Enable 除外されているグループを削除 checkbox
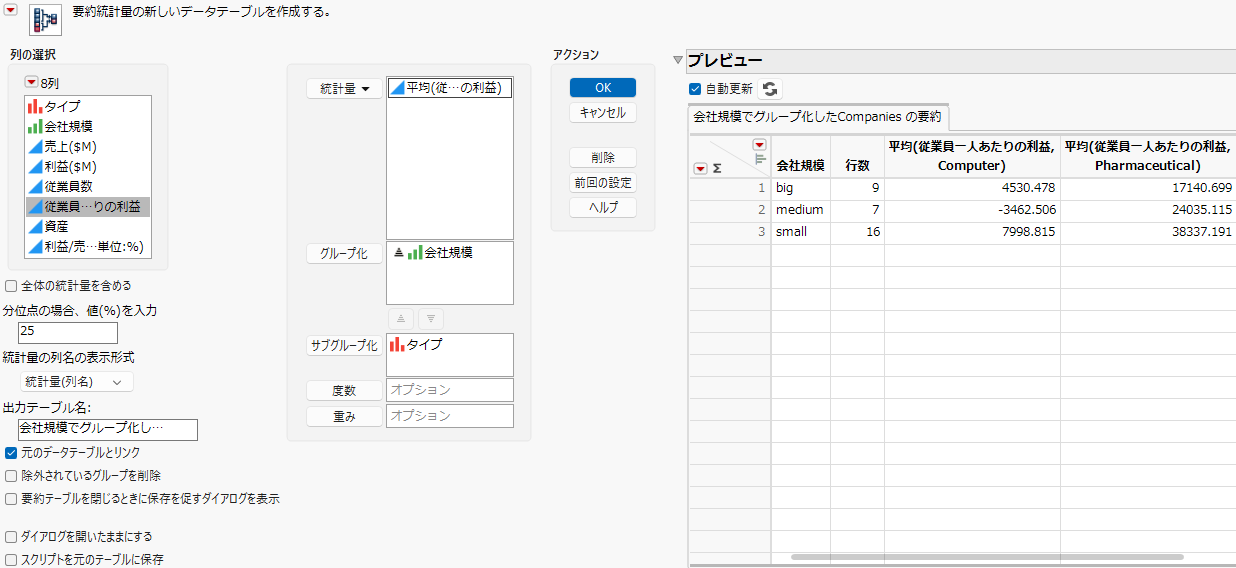This screenshot has width=1236, height=568. (x=11, y=476)
